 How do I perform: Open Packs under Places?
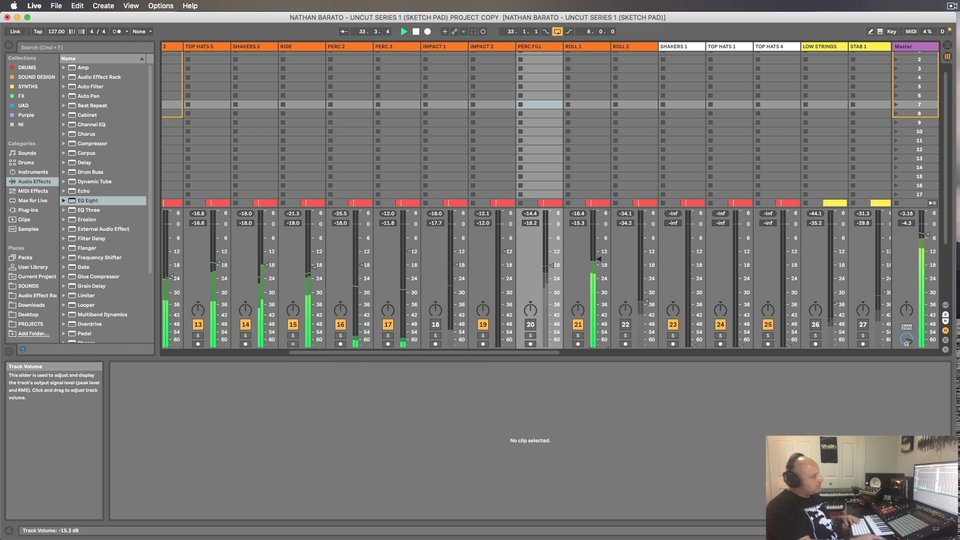pyautogui.click(x=25, y=257)
